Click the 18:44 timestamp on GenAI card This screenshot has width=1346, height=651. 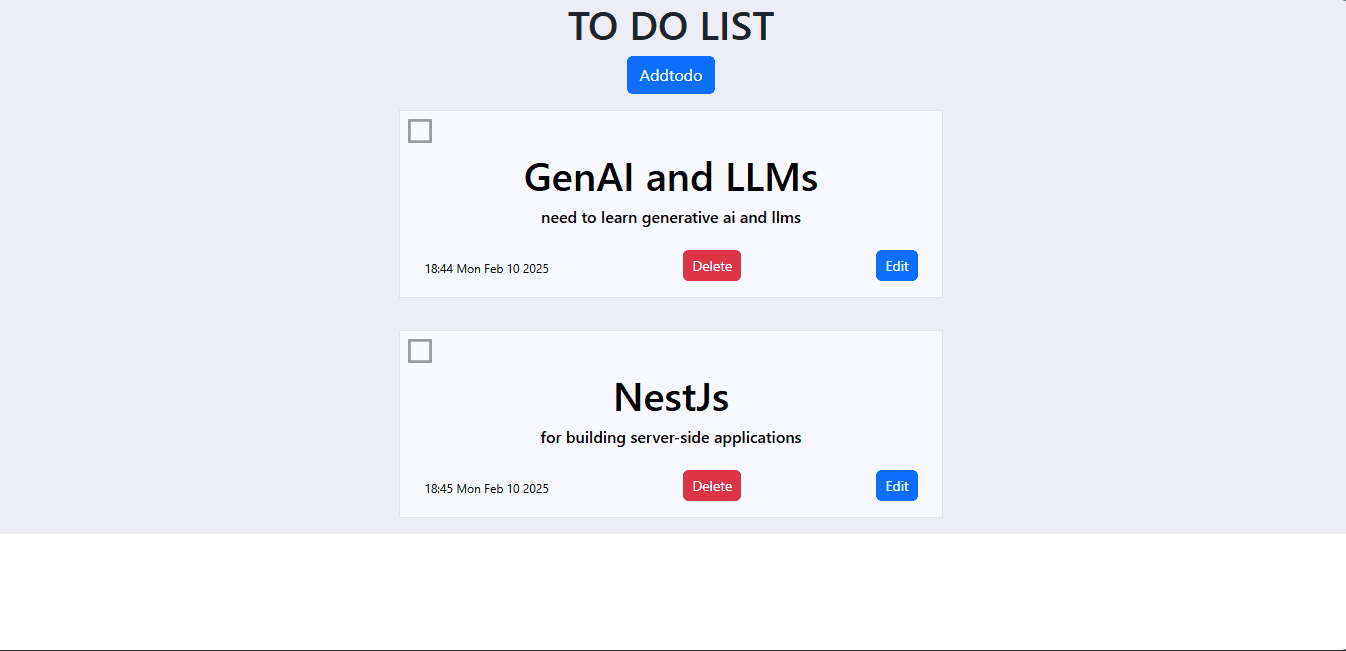[487, 268]
